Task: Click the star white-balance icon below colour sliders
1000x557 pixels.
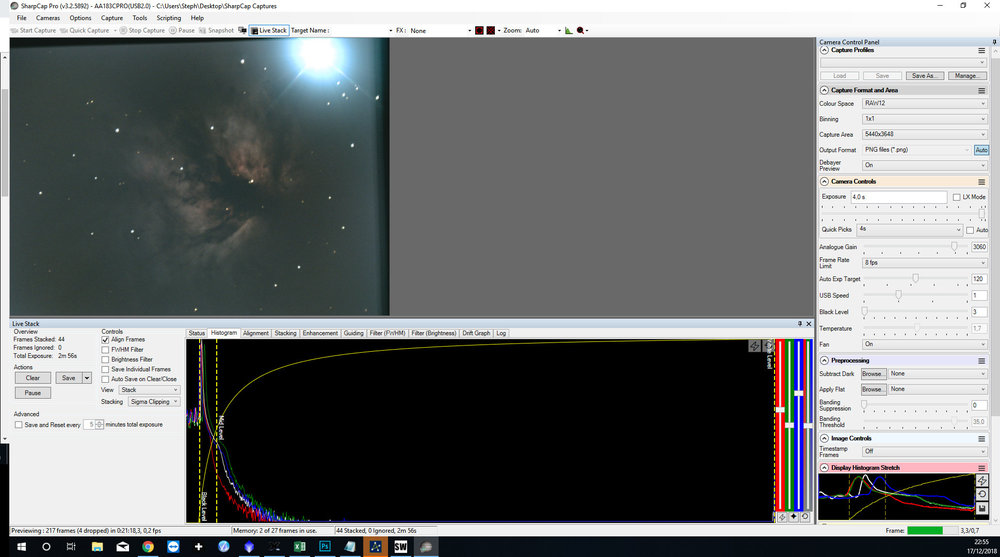Action: pos(793,517)
